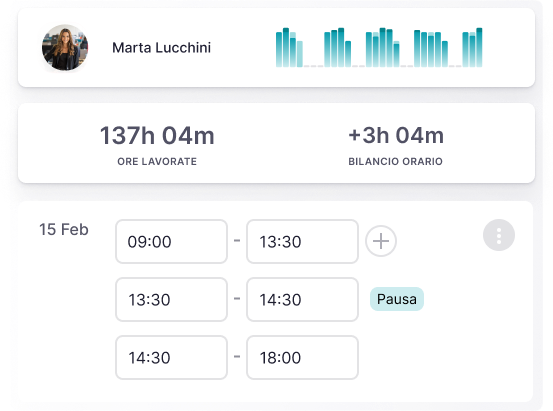Click the second week bar group in chart
The height and width of the screenshot is (411, 553).
pos(338,47)
